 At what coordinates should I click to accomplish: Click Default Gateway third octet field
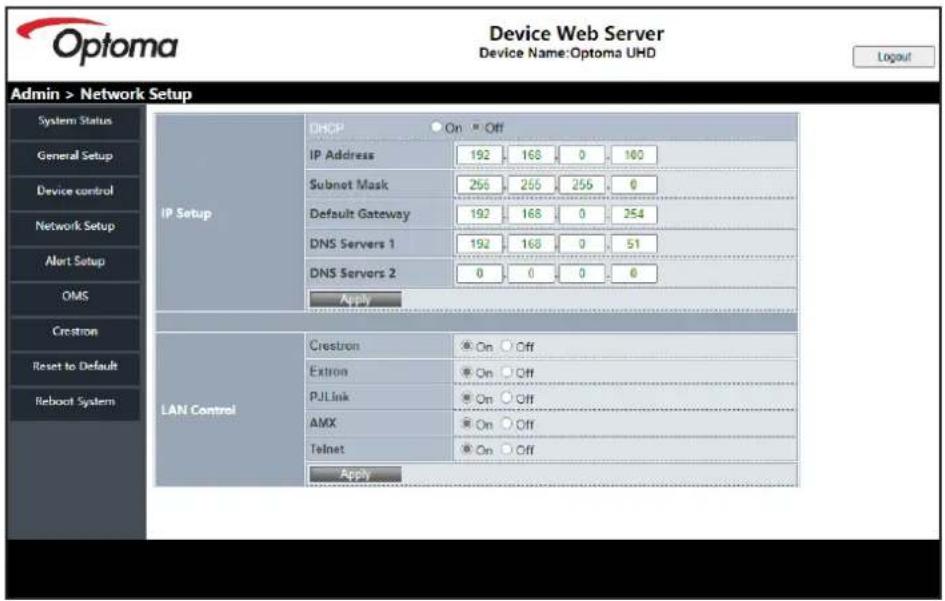pyautogui.click(x=582, y=214)
